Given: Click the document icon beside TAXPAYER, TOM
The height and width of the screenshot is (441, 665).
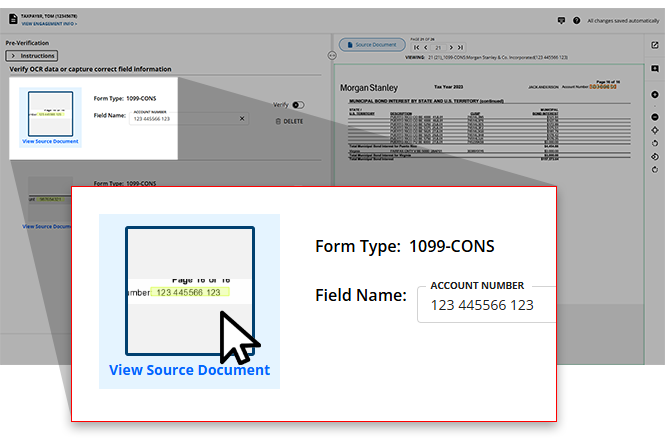Looking at the screenshot, I should coord(13,19).
